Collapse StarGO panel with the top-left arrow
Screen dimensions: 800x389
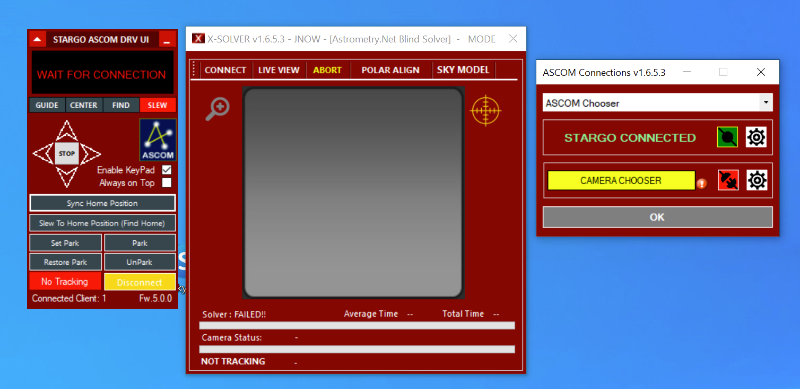tap(37, 39)
